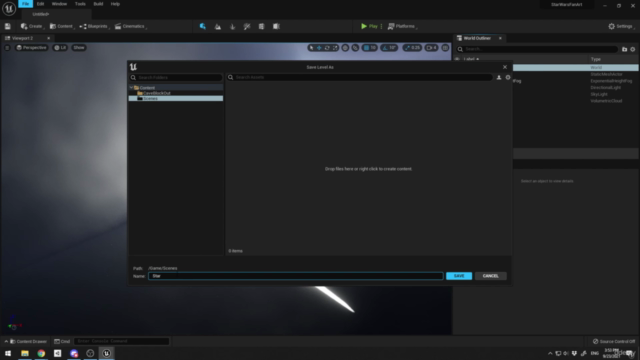Click the Search Folders field in dialog

(x=176, y=77)
